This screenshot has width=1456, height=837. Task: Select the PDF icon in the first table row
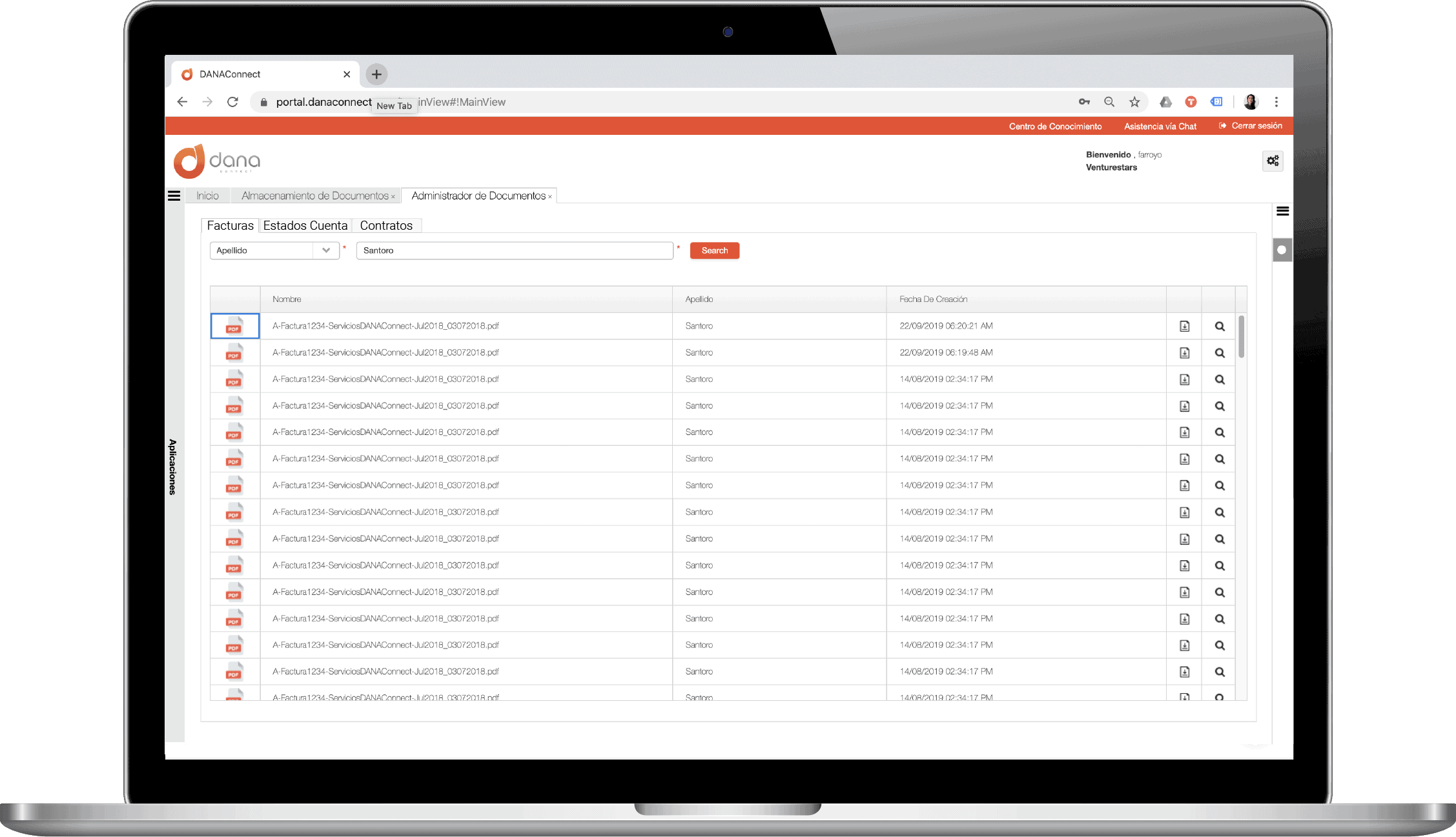point(234,326)
